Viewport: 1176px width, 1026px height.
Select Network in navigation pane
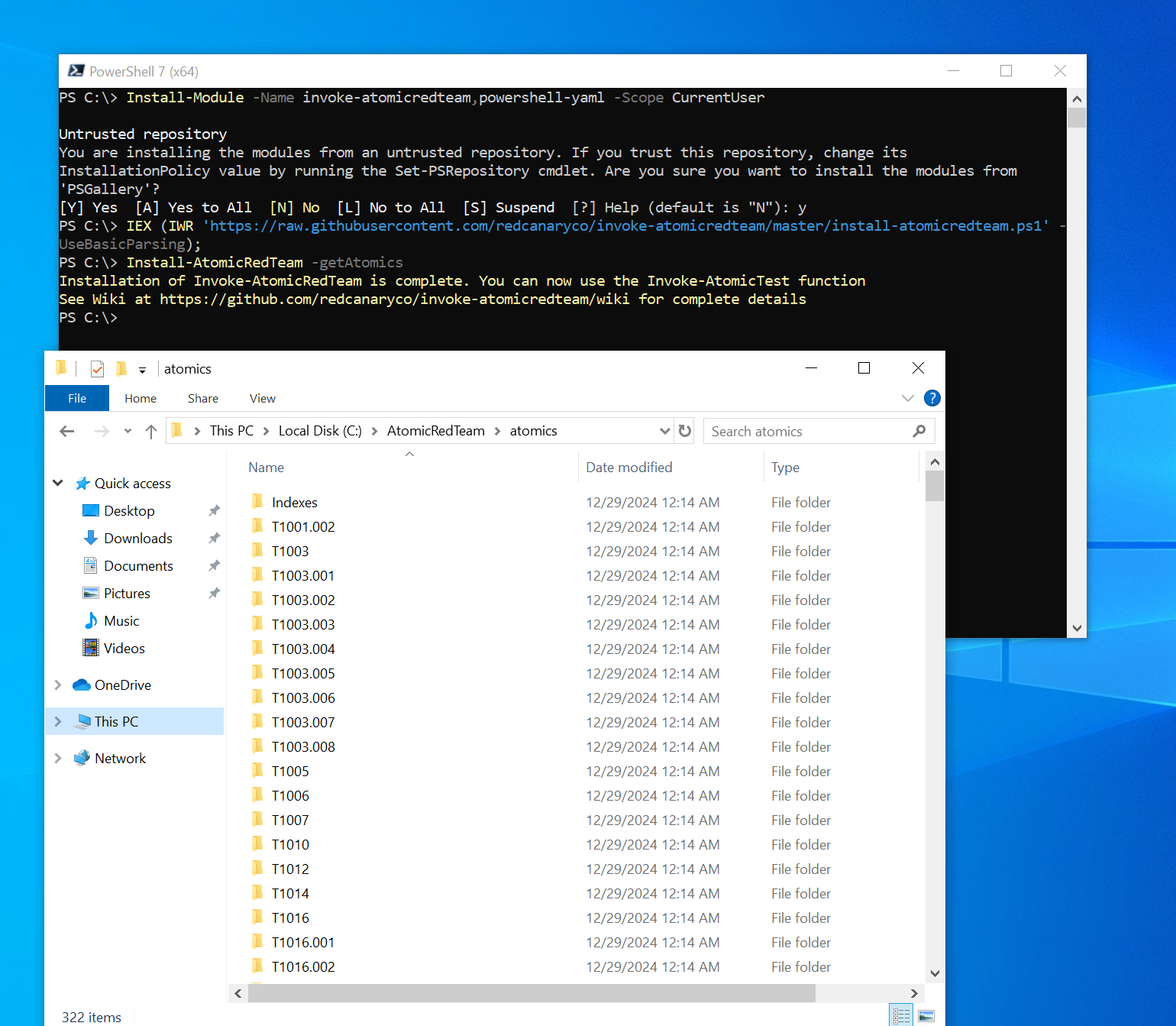[120, 759]
